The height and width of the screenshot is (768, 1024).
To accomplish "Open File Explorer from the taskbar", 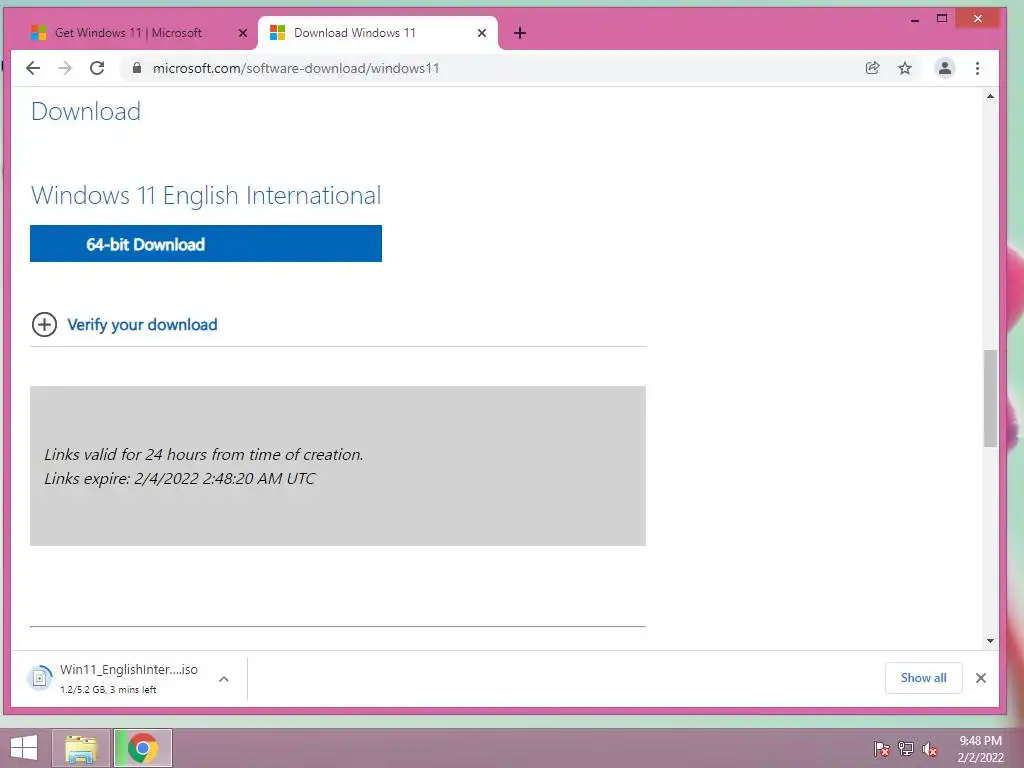I will (81, 748).
